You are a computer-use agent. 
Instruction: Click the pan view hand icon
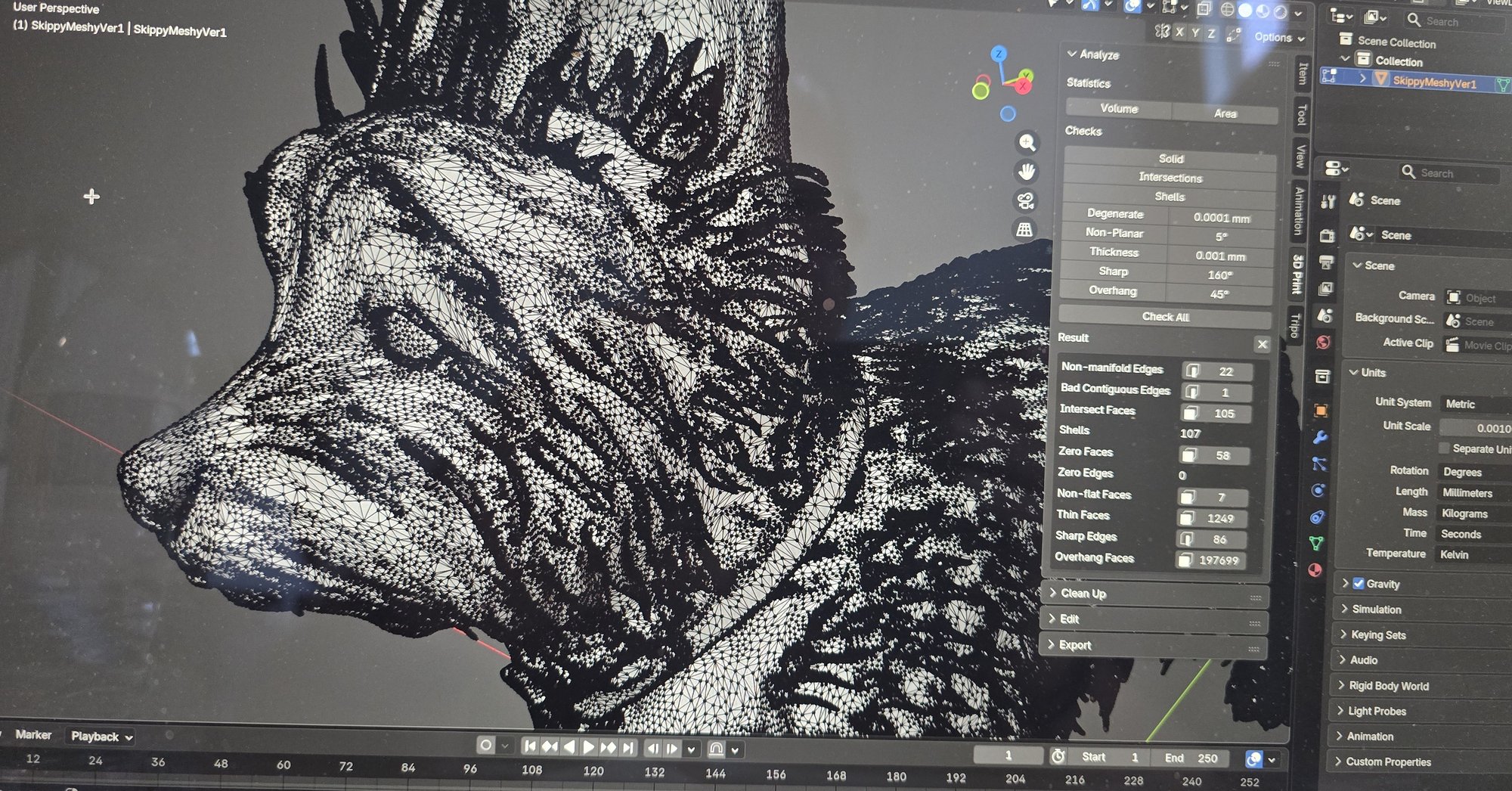(x=1026, y=172)
